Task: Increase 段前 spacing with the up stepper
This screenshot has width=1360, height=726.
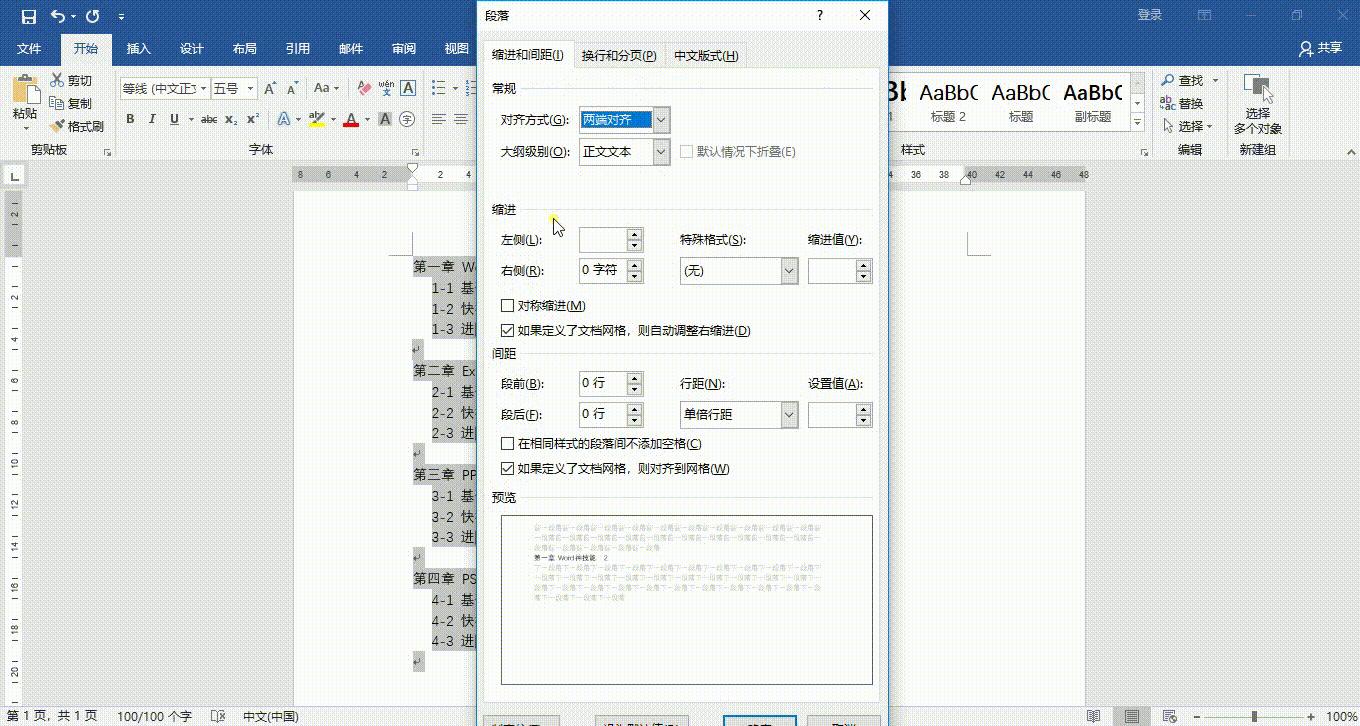Action: click(636, 378)
